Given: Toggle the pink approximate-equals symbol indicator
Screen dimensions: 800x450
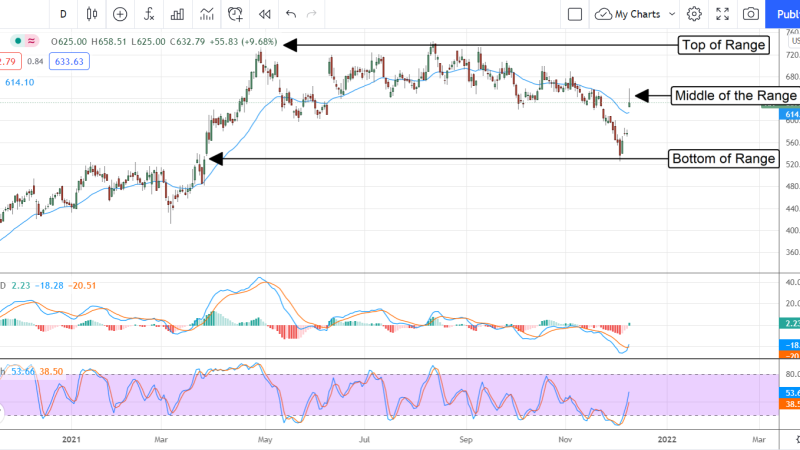Looking at the screenshot, I should point(31,41).
